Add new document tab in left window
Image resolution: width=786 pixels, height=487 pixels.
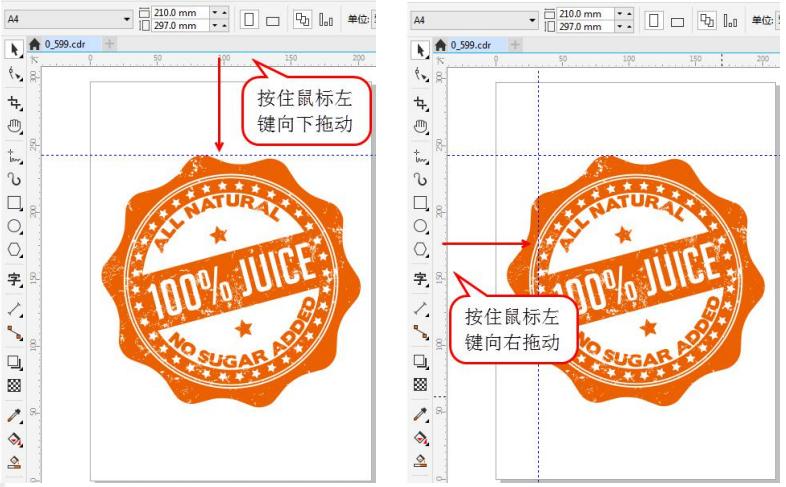point(109,44)
